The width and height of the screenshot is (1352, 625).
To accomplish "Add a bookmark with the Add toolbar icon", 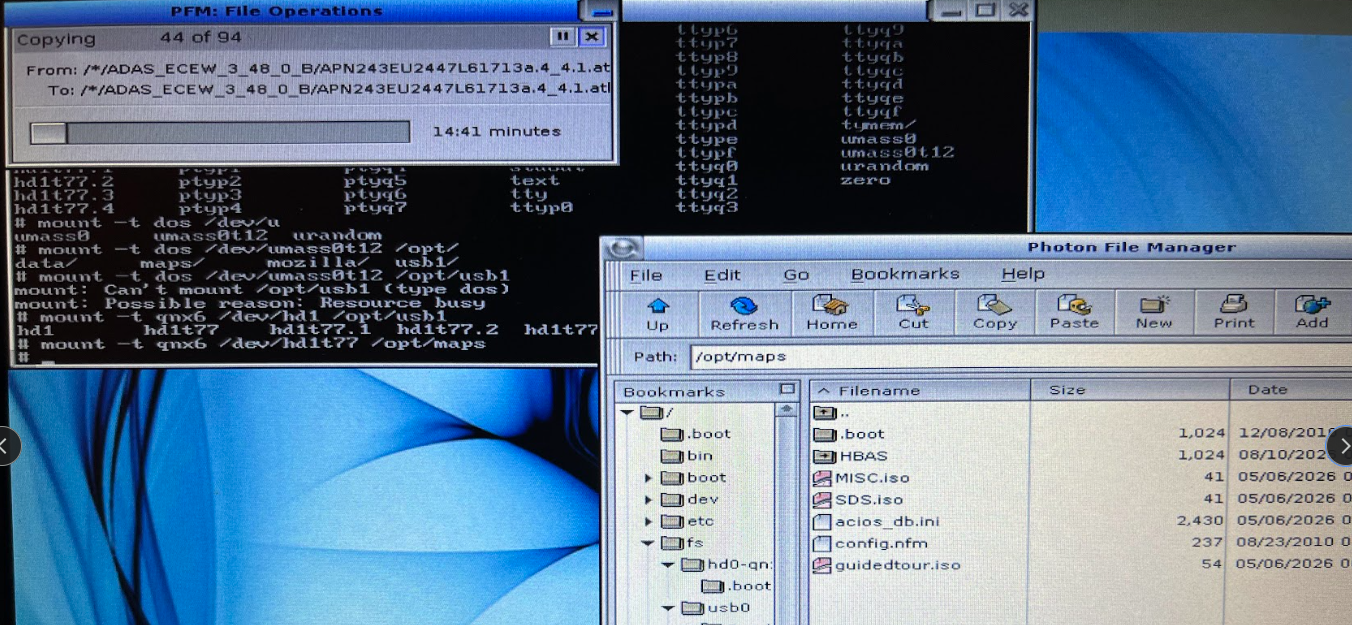I will 1312,312.
